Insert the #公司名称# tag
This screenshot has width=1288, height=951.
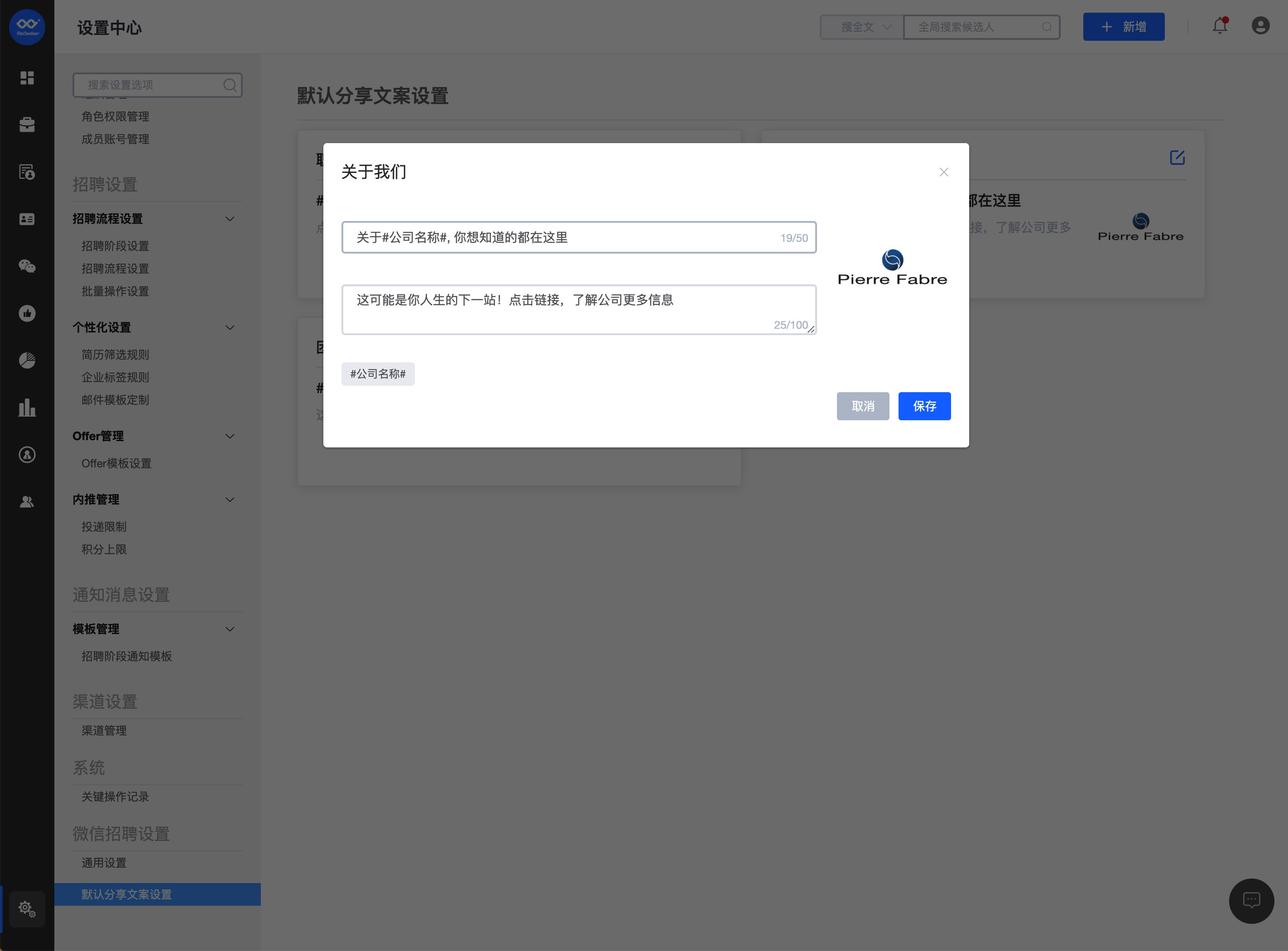[x=378, y=374]
